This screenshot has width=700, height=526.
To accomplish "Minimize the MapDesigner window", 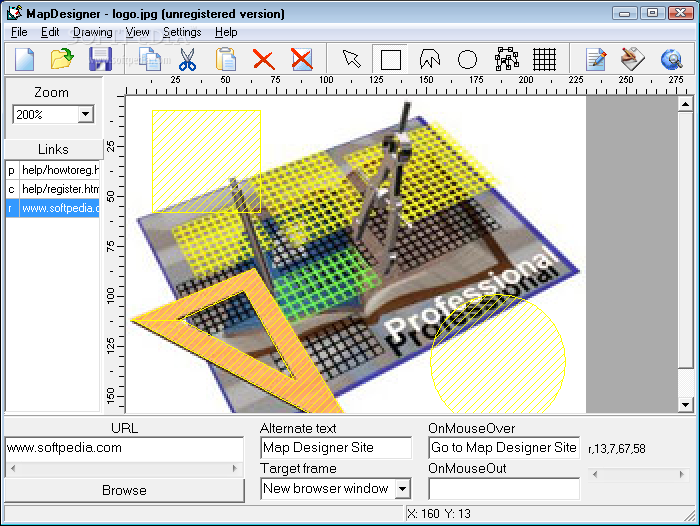I will pos(625,13).
